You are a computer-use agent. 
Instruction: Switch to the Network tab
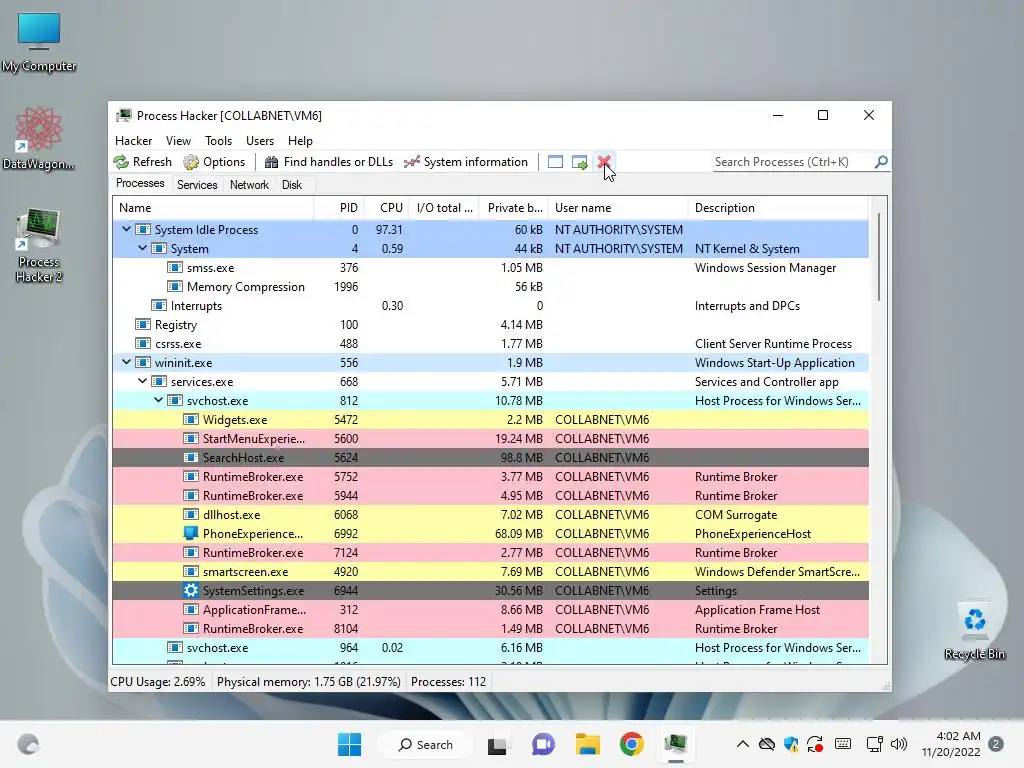[x=249, y=185]
